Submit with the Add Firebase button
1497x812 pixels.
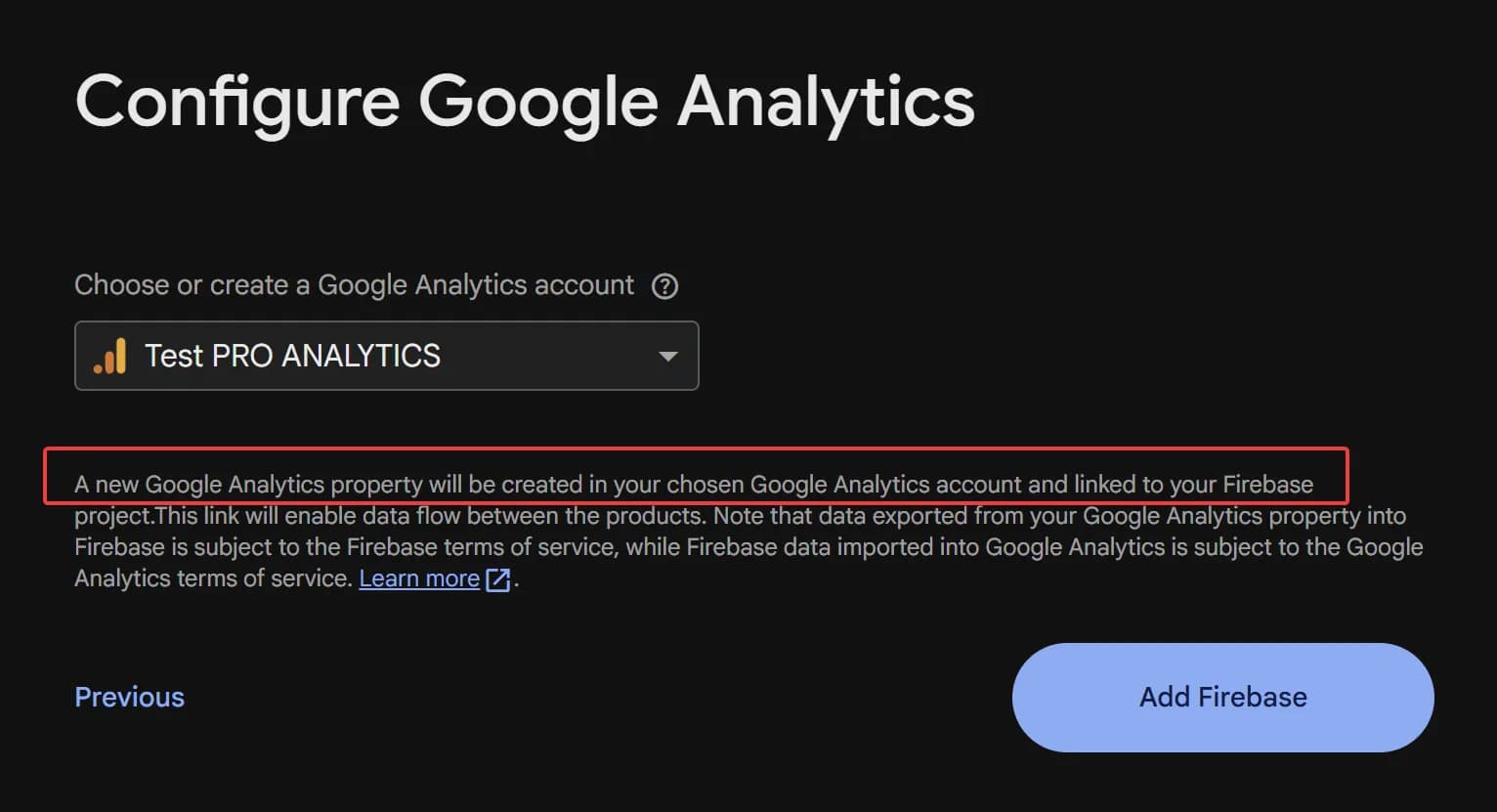[1221, 698]
